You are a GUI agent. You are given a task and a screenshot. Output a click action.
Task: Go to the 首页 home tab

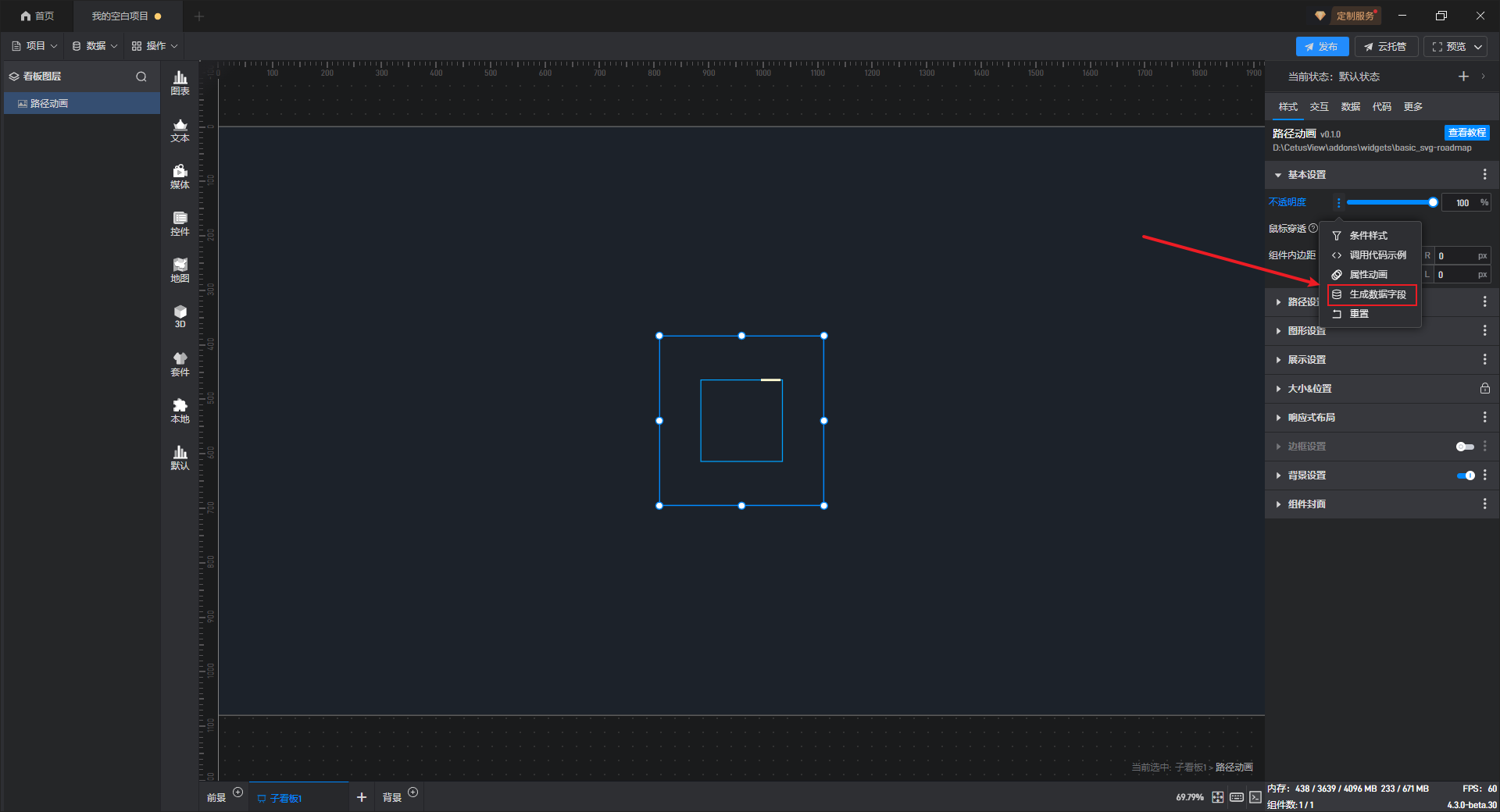click(37, 16)
